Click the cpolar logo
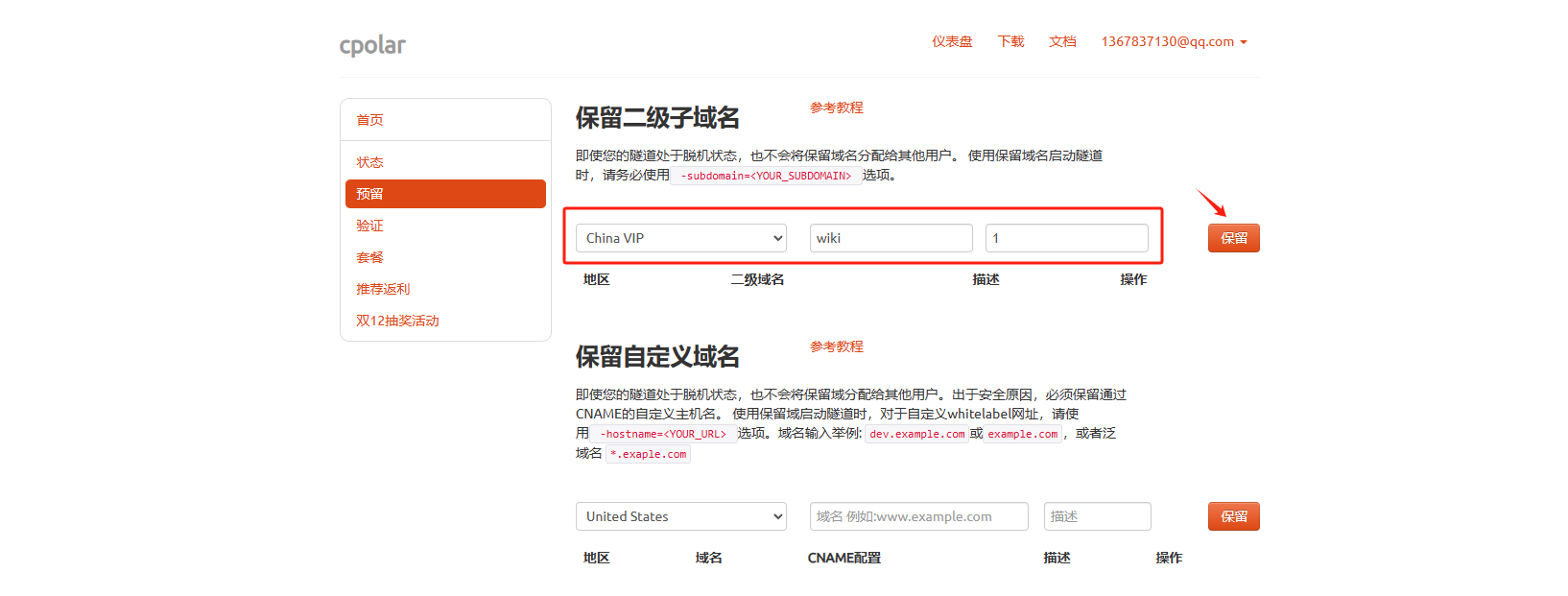 coord(372,45)
